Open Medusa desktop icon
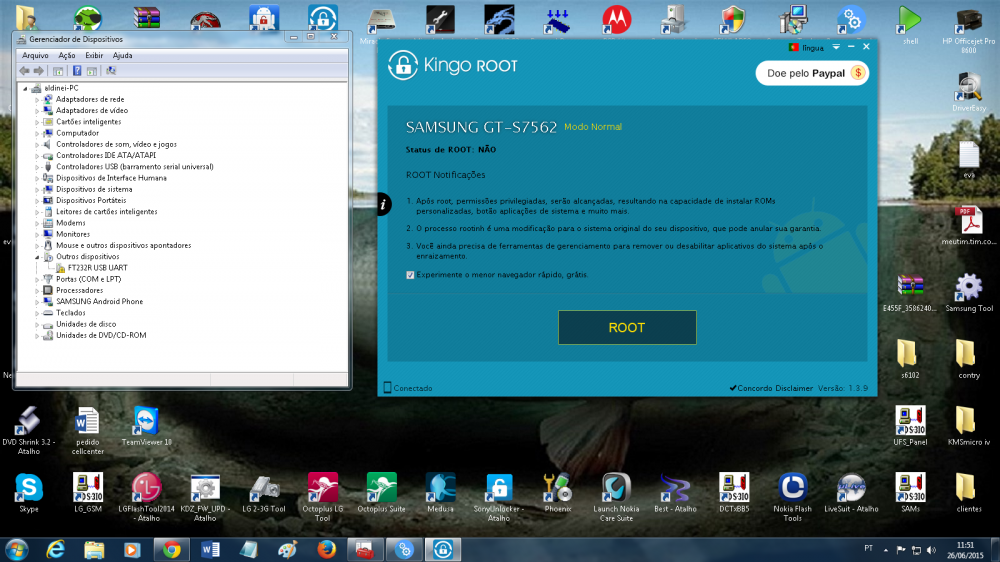 click(440, 494)
